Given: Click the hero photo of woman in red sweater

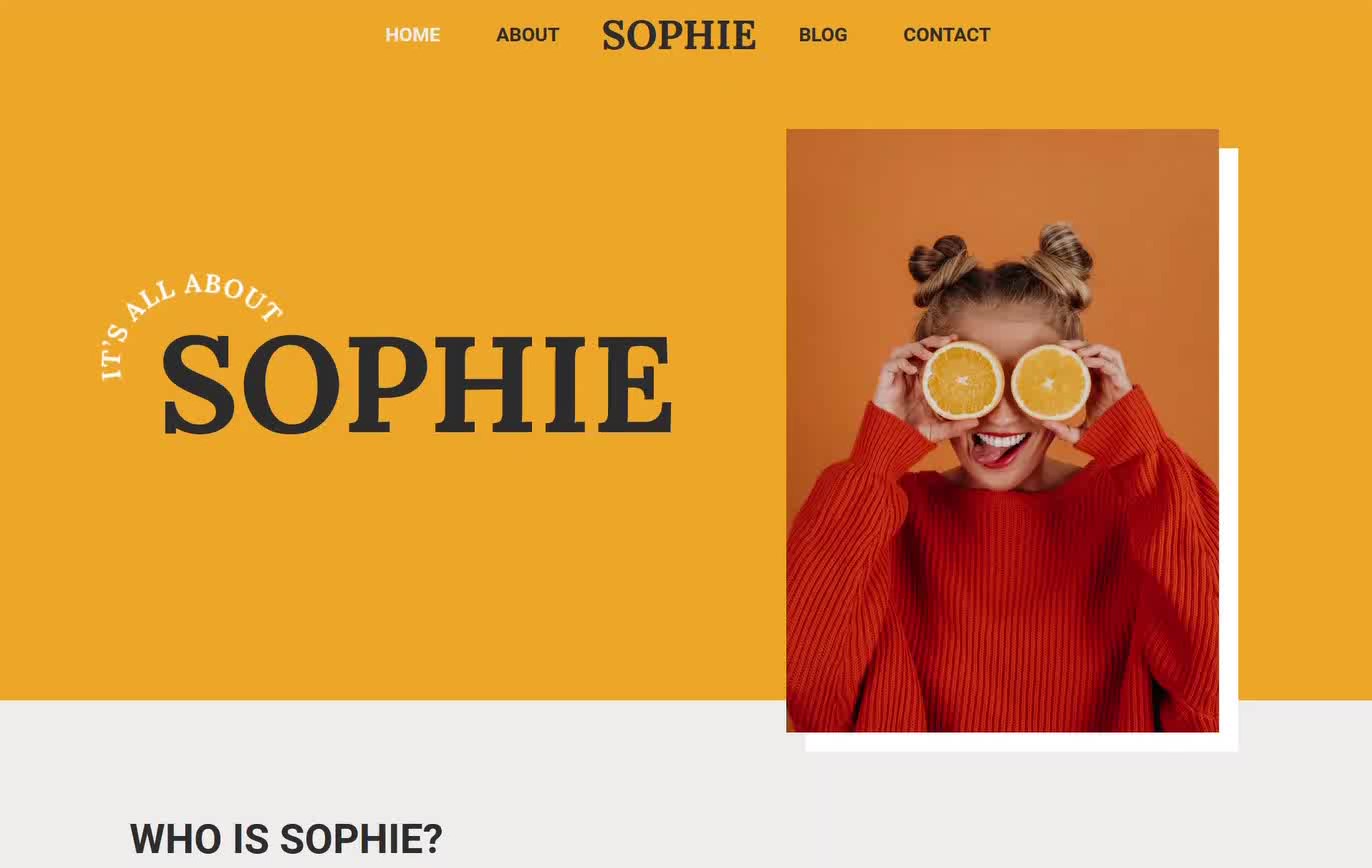Looking at the screenshot, I should pos(1002,431).
